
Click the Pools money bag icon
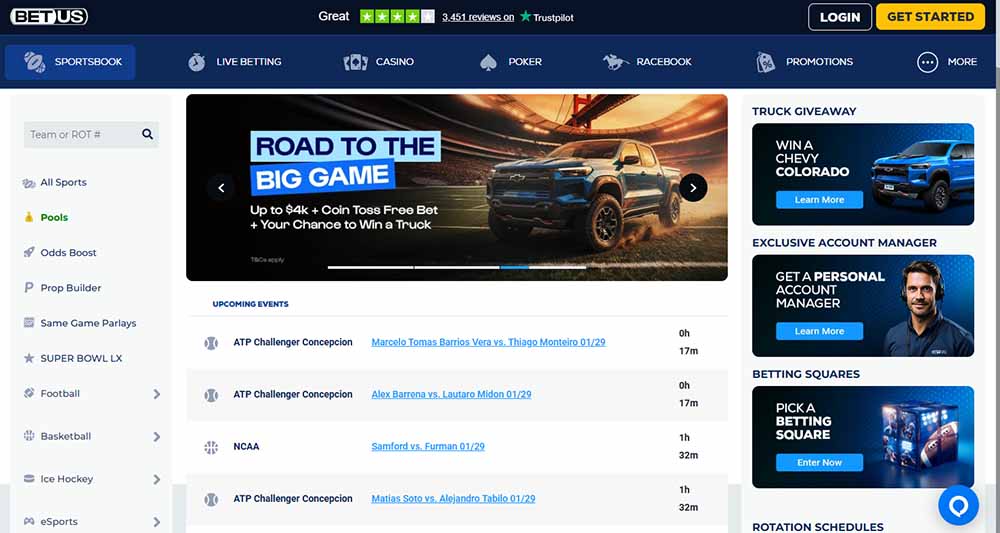[x=29, y=217]
